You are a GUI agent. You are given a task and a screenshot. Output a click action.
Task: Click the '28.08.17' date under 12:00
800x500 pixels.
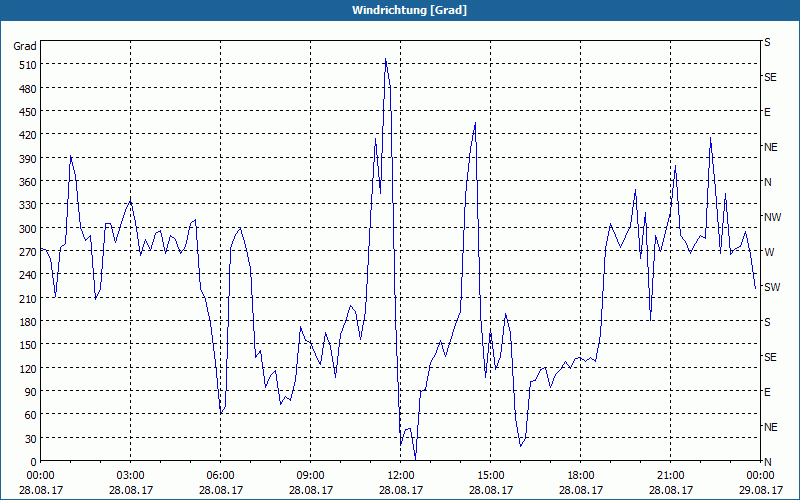pos(401,490)
